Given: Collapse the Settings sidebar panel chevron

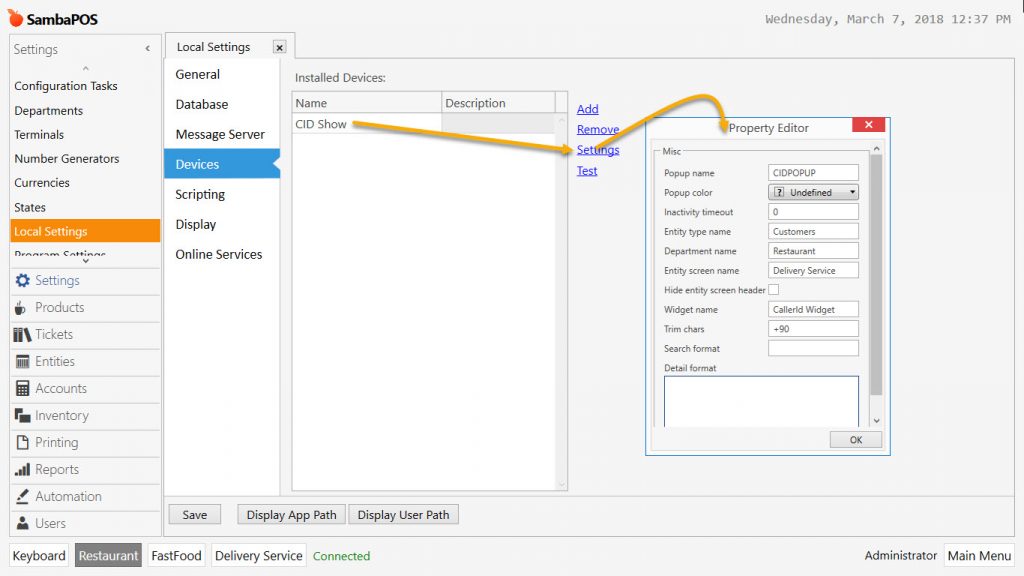Looking at the screenshot, I should coord(148,49).
